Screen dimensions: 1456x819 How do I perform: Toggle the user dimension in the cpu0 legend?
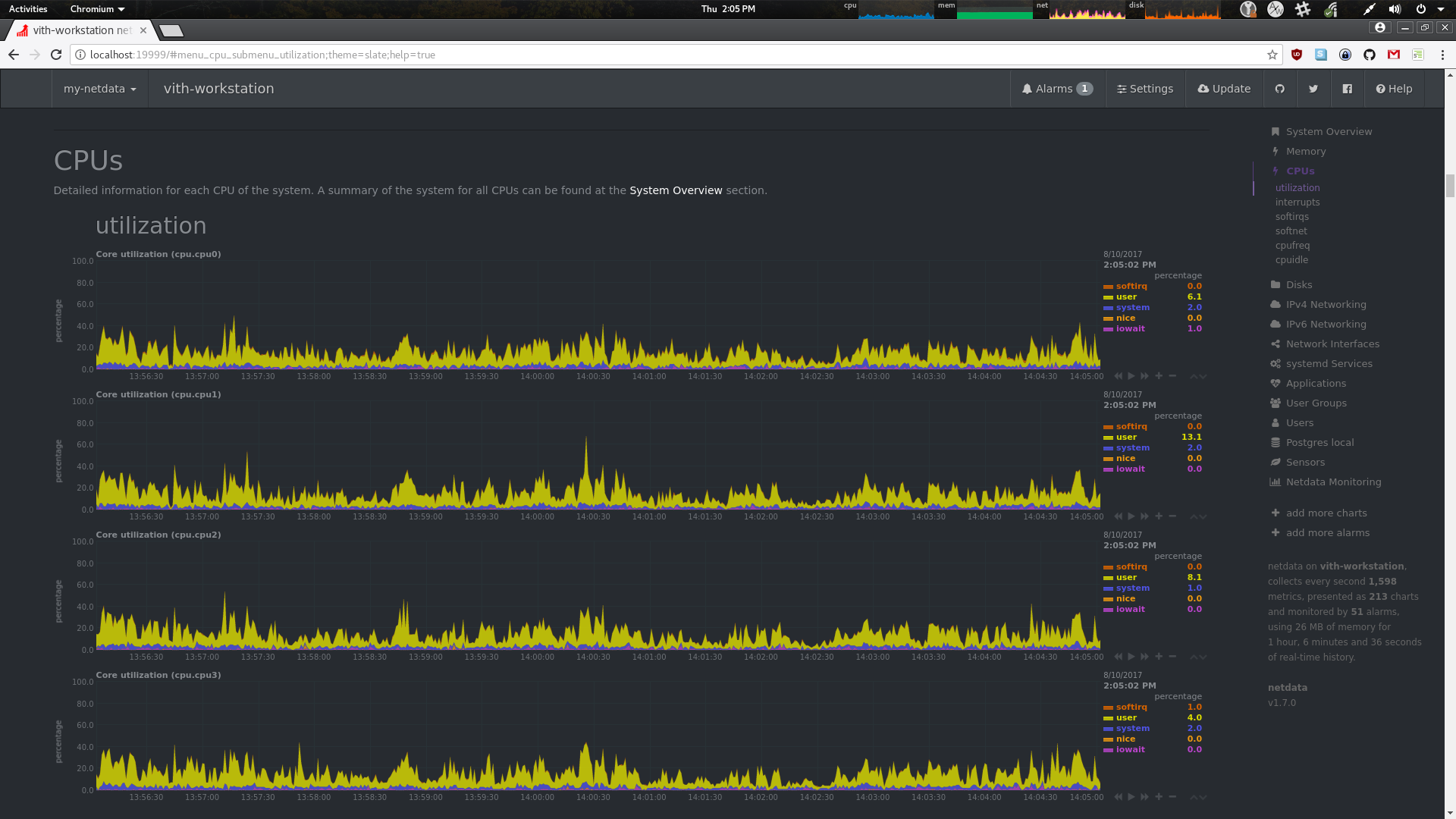1126,297
